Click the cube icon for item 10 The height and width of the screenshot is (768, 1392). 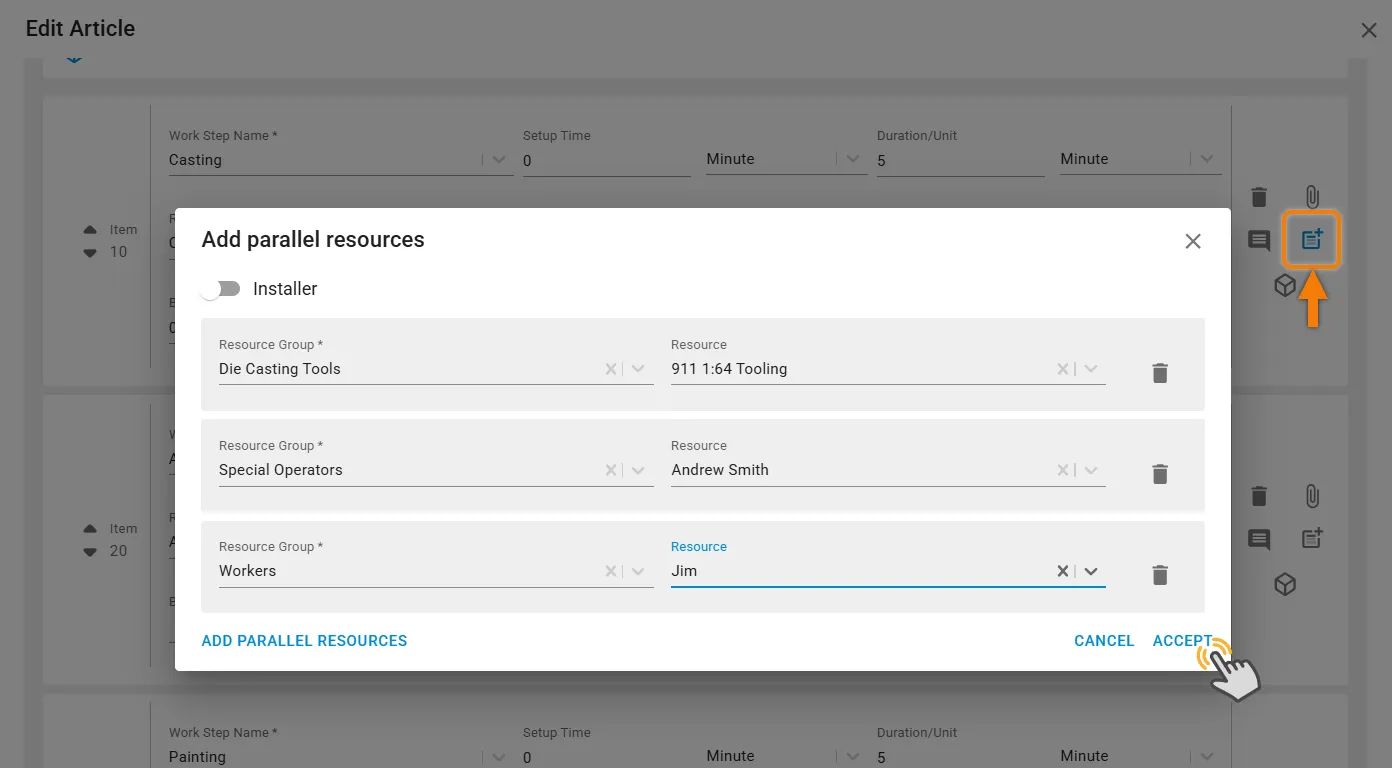(1285, 286)
